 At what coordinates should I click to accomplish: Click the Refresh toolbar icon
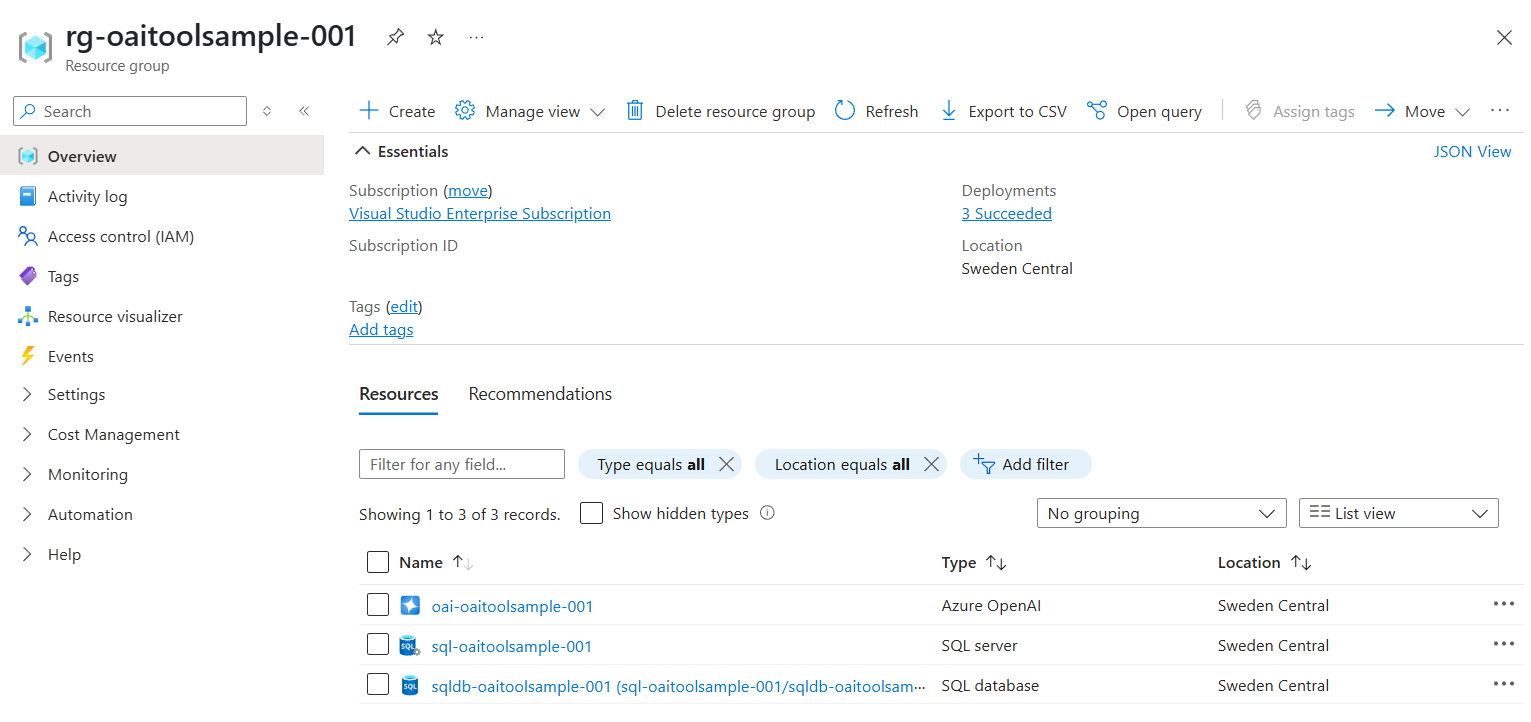click(x=845, y=111)
